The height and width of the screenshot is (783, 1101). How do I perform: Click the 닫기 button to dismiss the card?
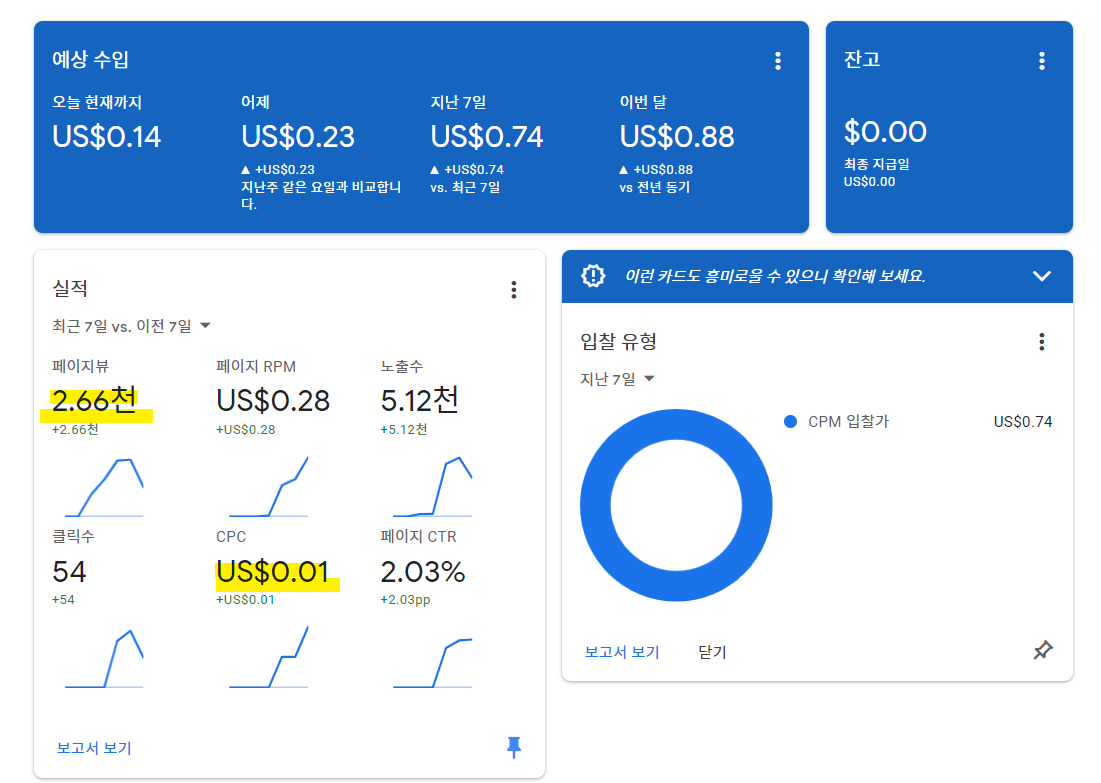pos(710,651)
